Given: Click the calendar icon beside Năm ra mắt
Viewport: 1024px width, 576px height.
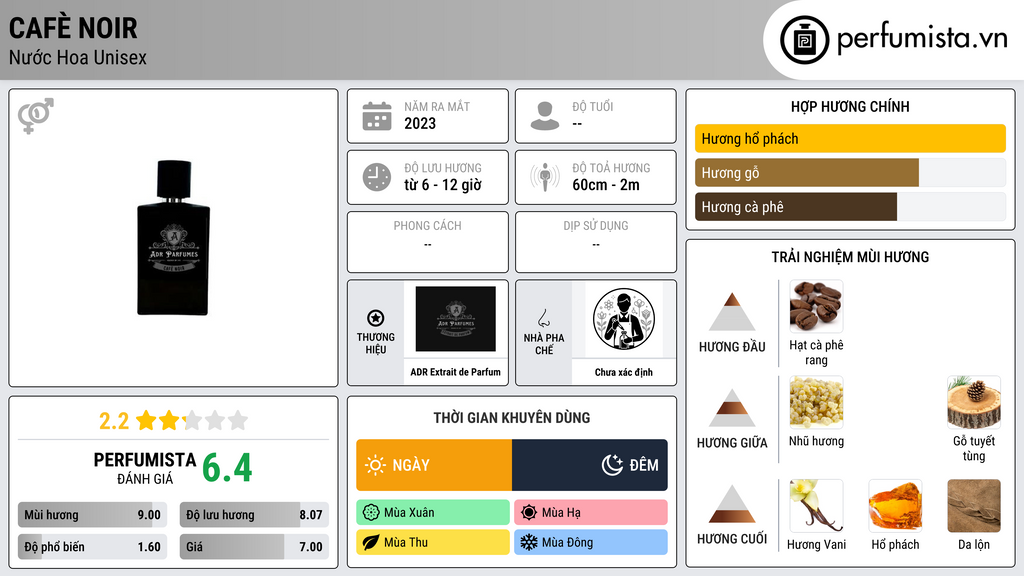Looking at the screenshot, I should pyautogui.click(x=377, y=116).
